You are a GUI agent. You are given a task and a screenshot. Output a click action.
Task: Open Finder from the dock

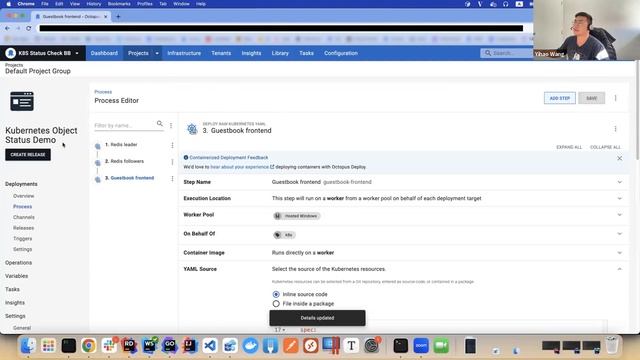tap(28, 346)
